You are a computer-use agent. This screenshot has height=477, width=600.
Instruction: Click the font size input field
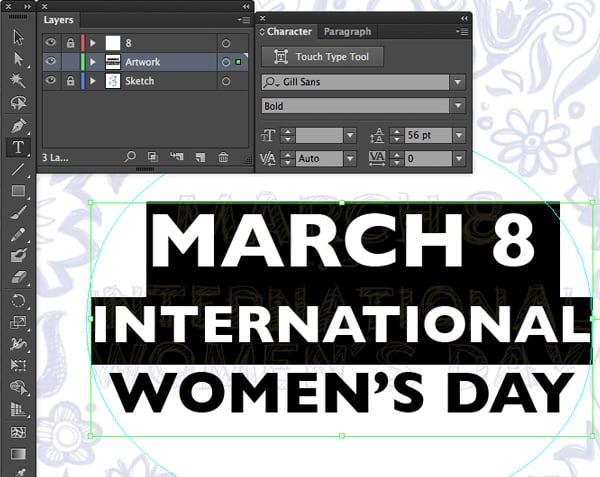click(x=320, y=135)
